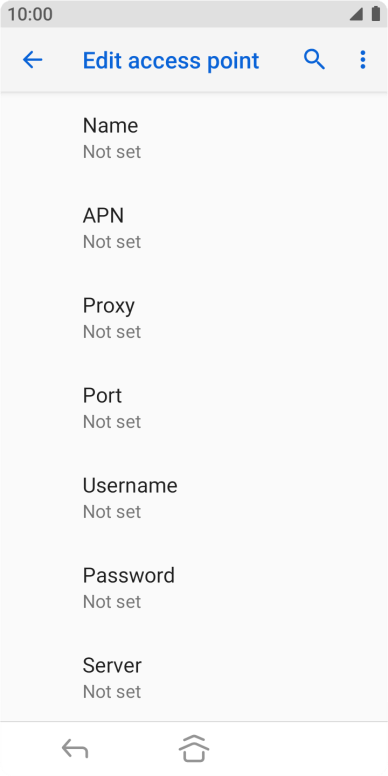Screen dimensions: 388x776
Task: Open the Name setting
Action: [194, 138]
